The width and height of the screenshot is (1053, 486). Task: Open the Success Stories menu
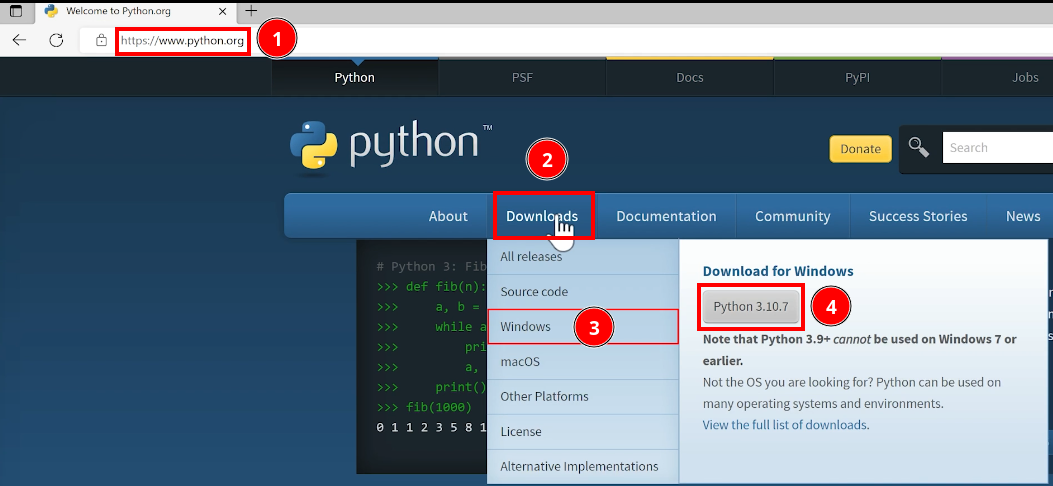tap(918, 216)
